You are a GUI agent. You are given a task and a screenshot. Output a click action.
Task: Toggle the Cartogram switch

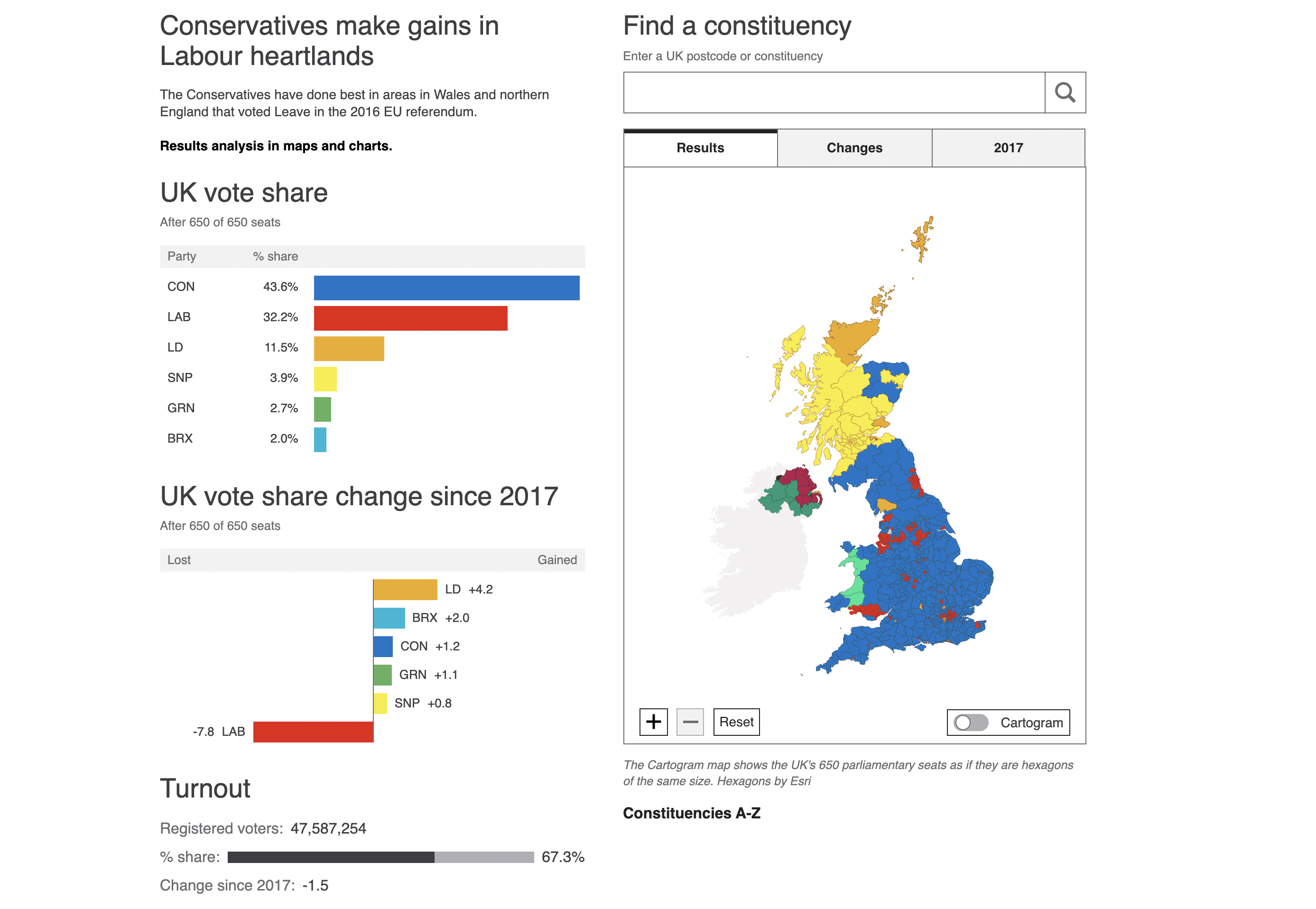[x=971, y=722]
